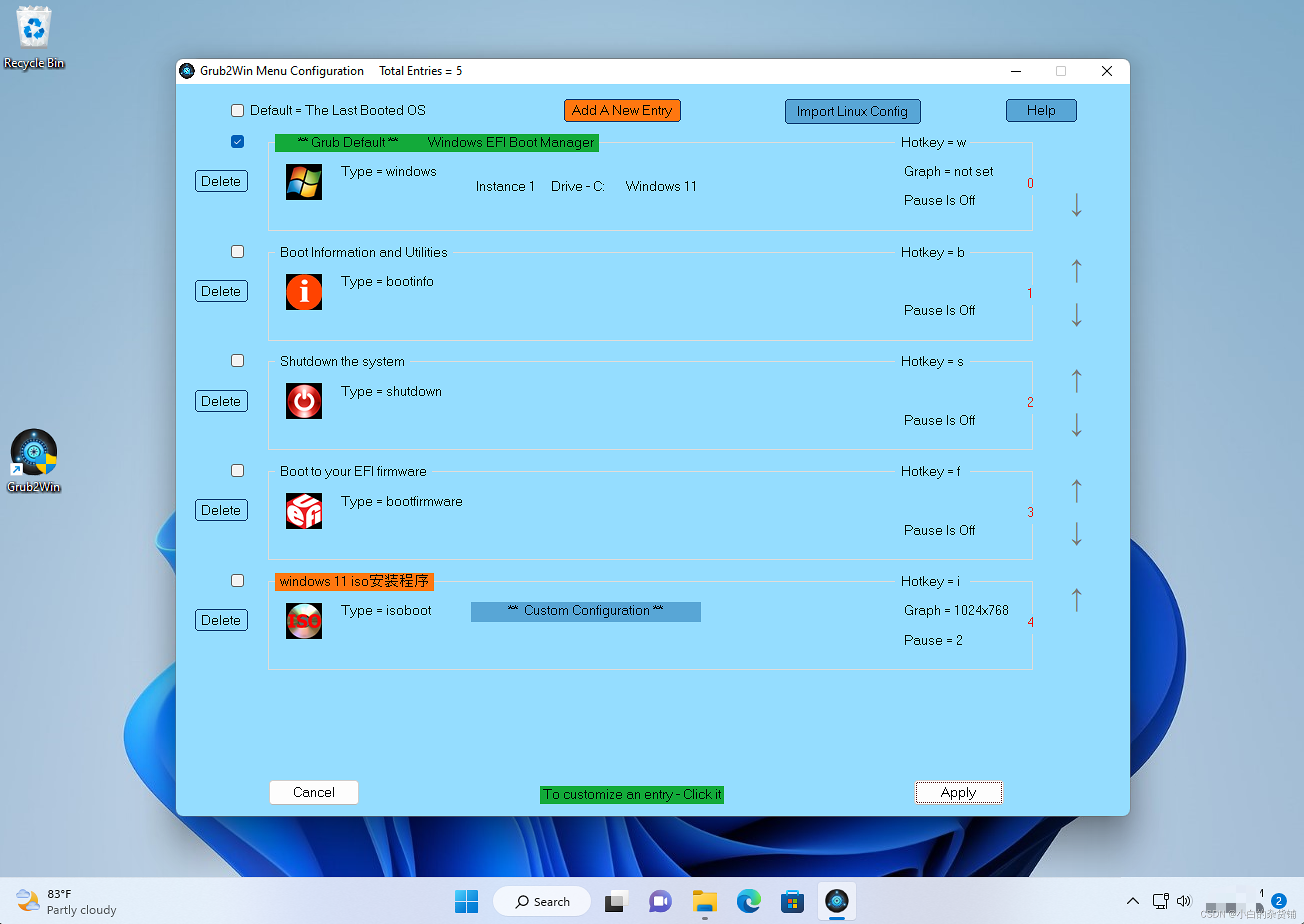Move the Boot Information and Utilities entry down
Image resolution: width=1304 pixels, height=924 pixels.
pyautogui.click(x=1076, y=314)
